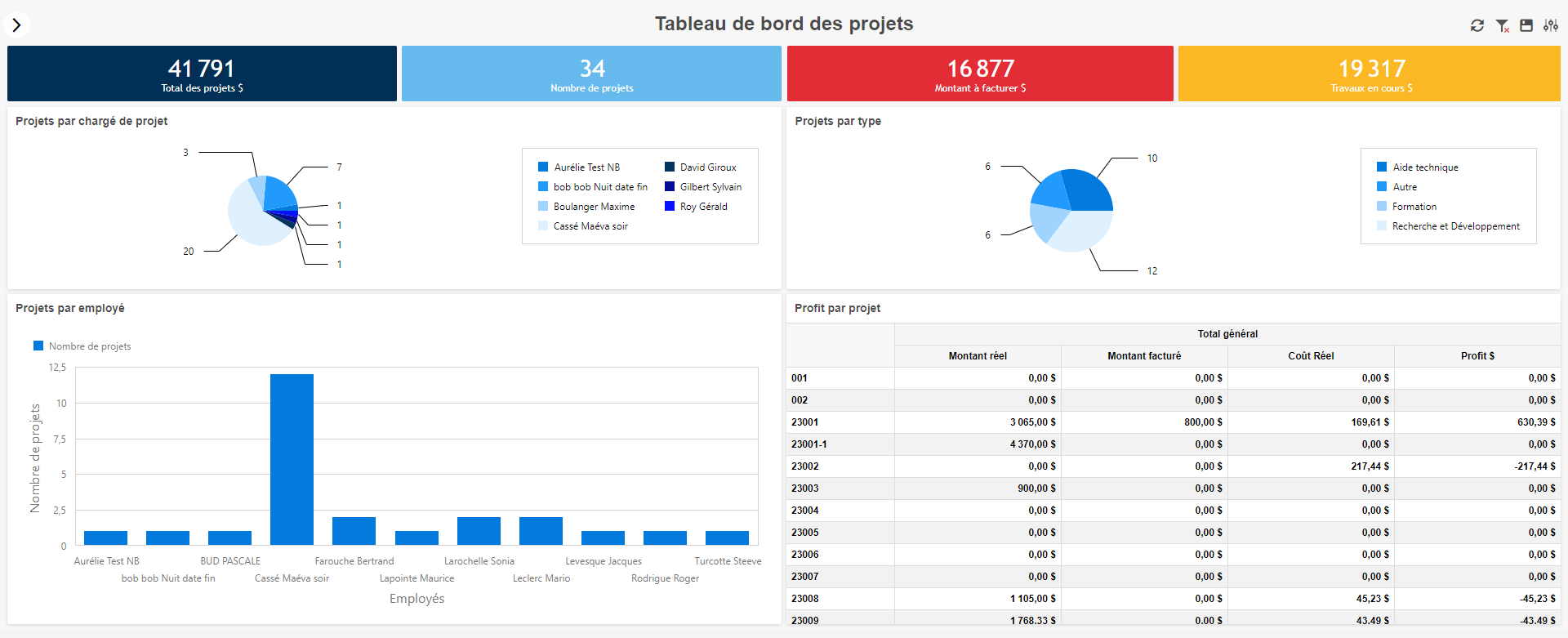Click the Profit par projet panel title
Screen dimensions: 1568x638
[837, 308]
